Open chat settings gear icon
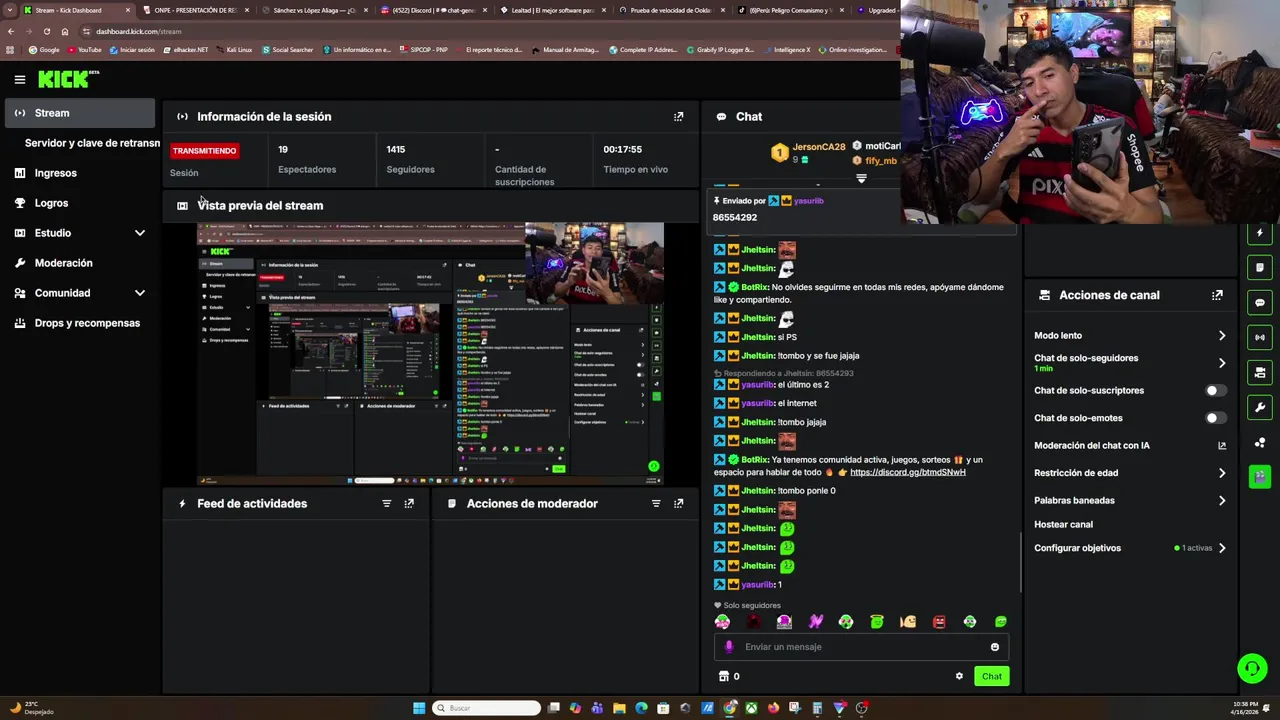This screenshot has width=1280, height=720. pos(959,676)
